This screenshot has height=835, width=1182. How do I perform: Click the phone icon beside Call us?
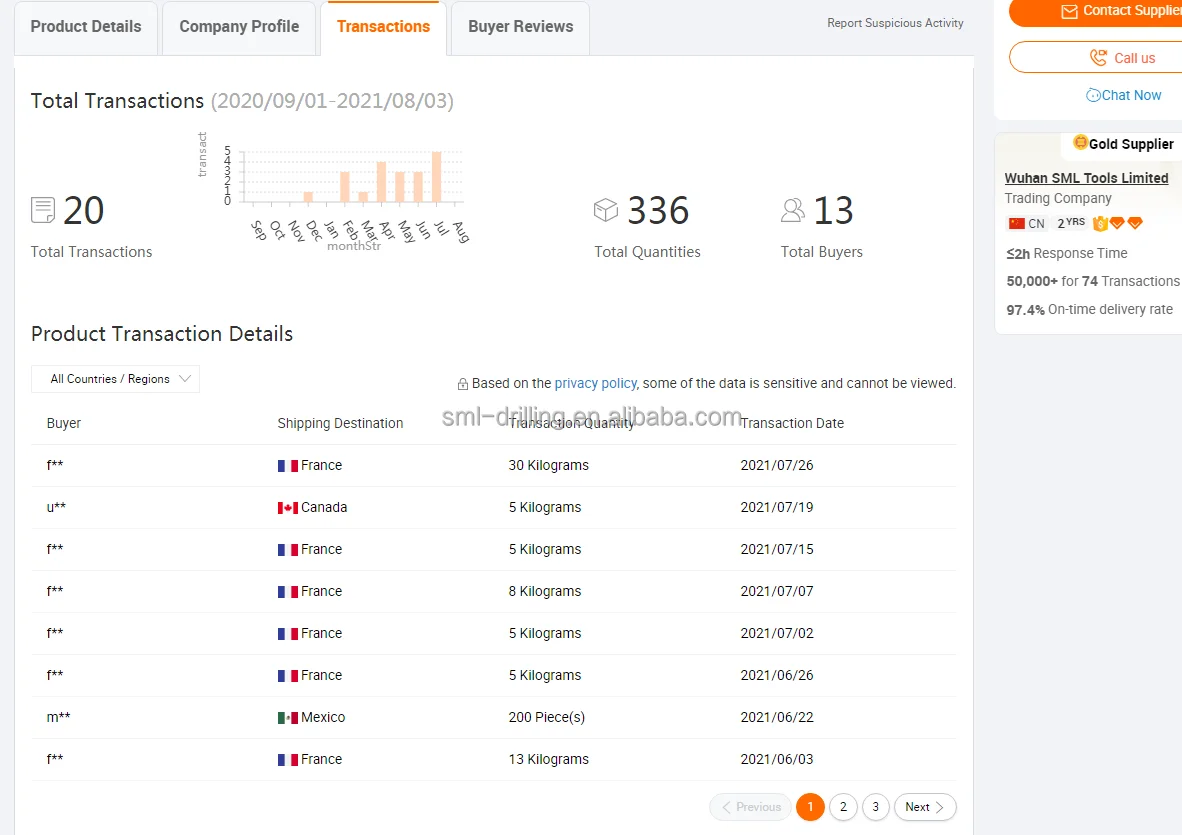click(1098, 58)
